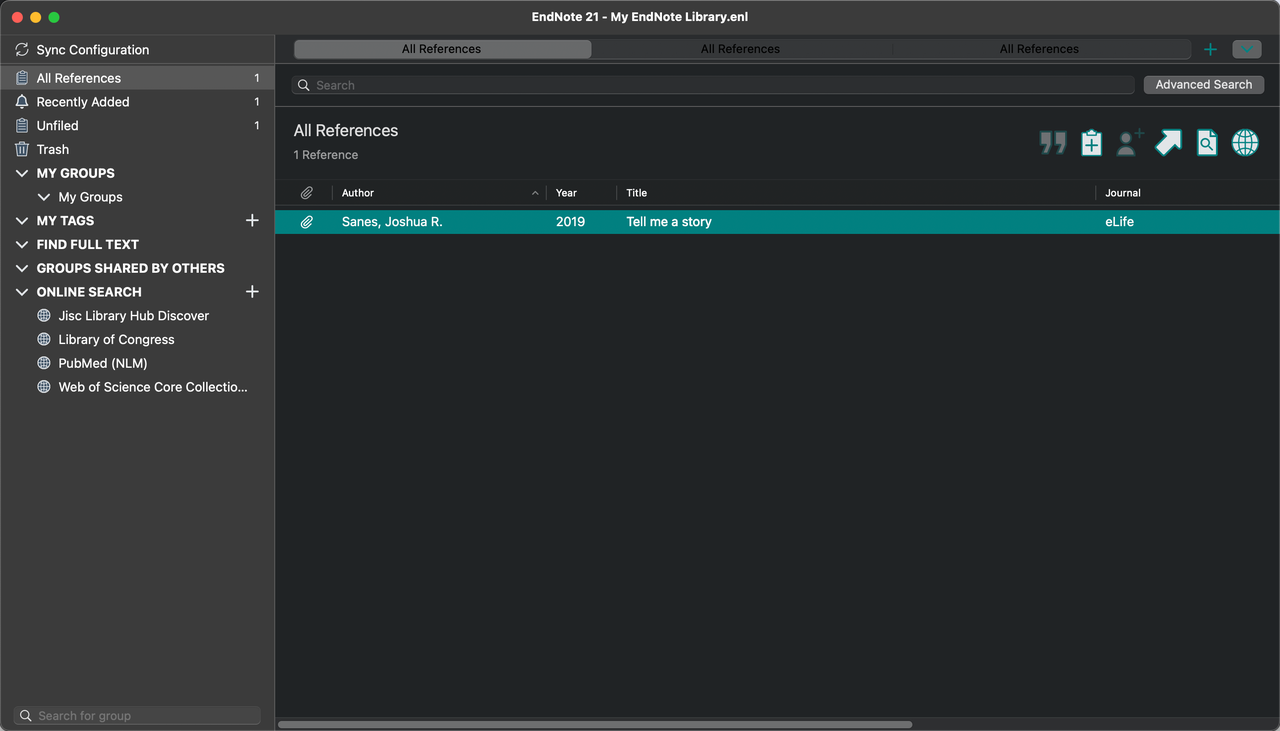Click the Advanced Search button
Image resolution: width=1280 pixels, height=731 pixels.
[1204, 85]
